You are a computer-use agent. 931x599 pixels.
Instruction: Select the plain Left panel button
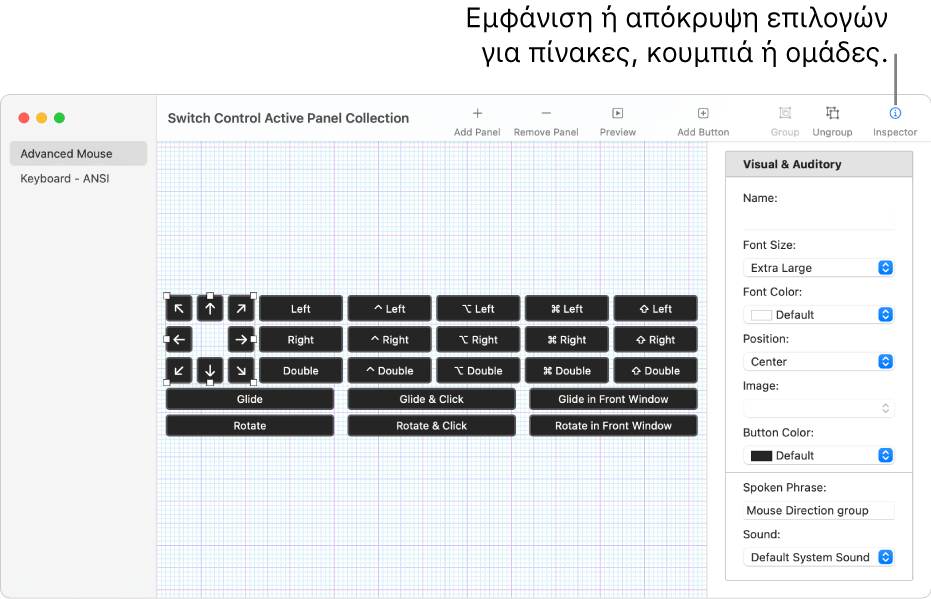(301, 309)
